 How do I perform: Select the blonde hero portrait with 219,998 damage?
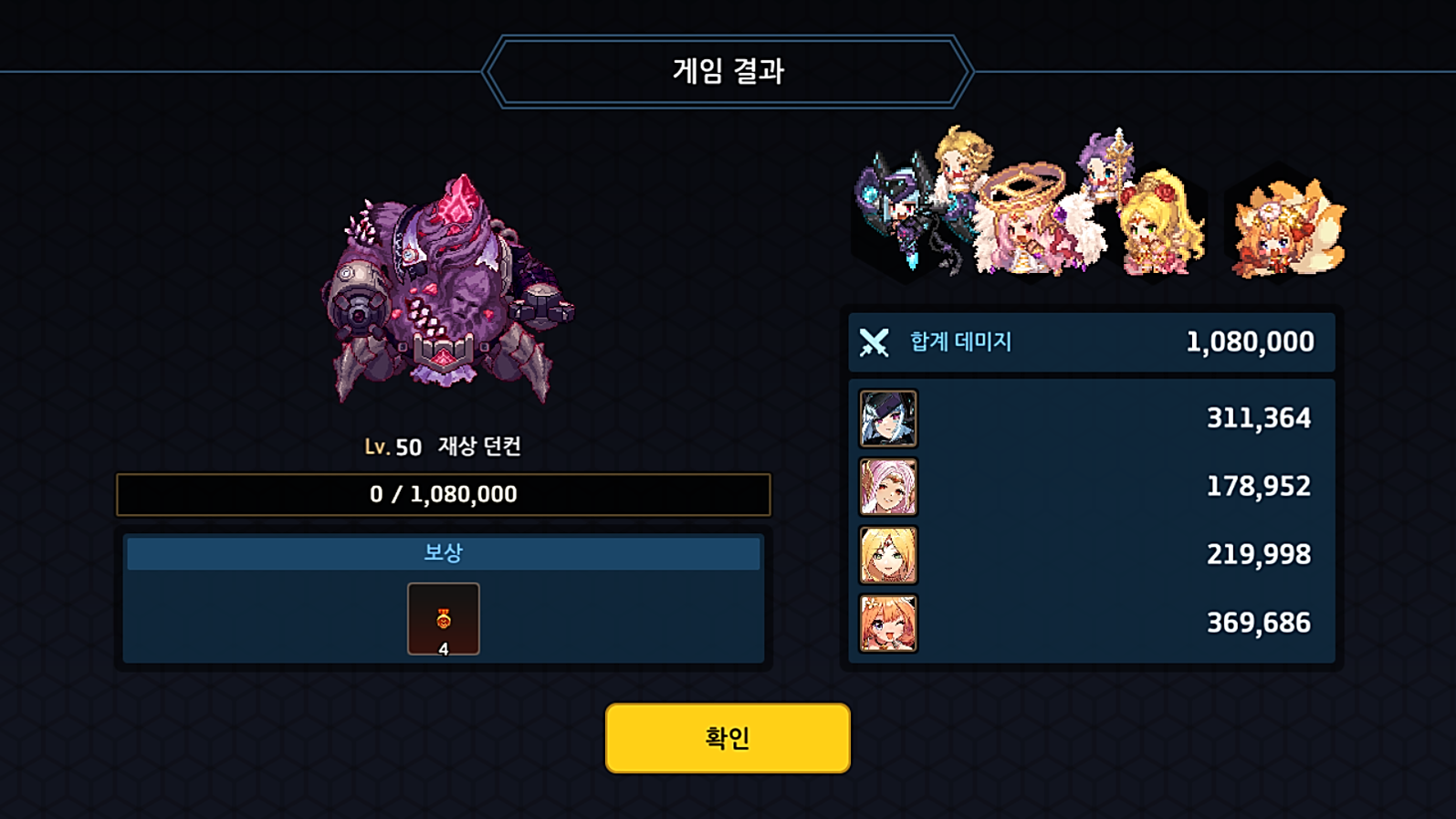(888, 555)
